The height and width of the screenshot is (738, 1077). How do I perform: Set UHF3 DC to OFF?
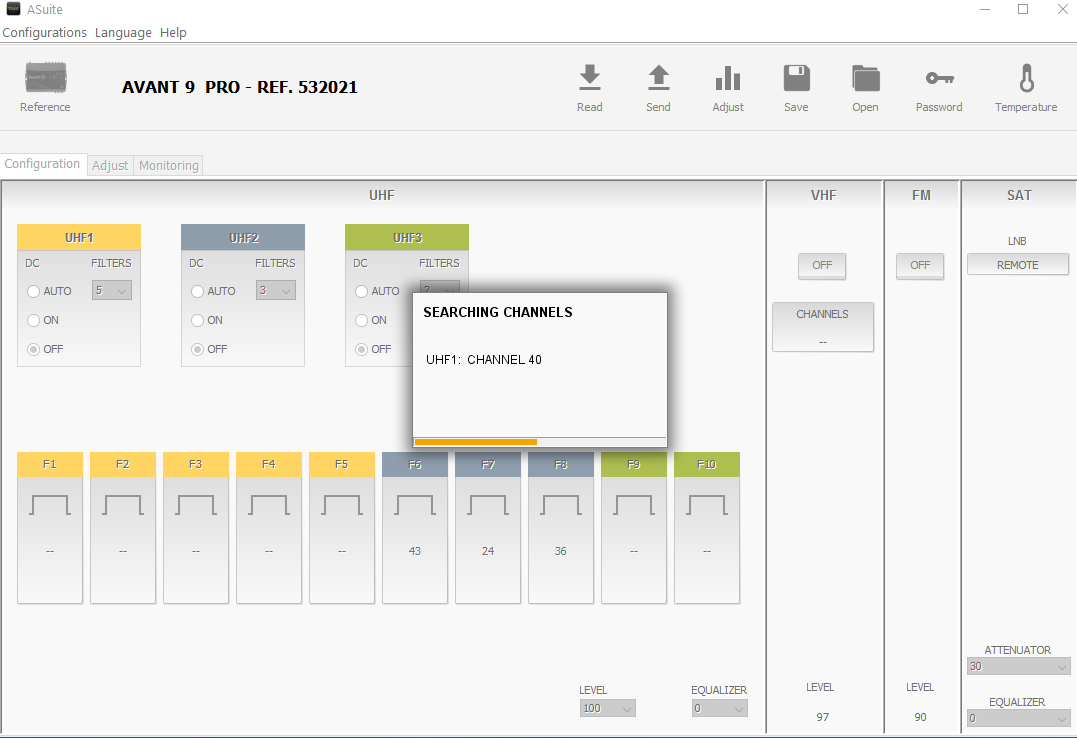(361, 349)
